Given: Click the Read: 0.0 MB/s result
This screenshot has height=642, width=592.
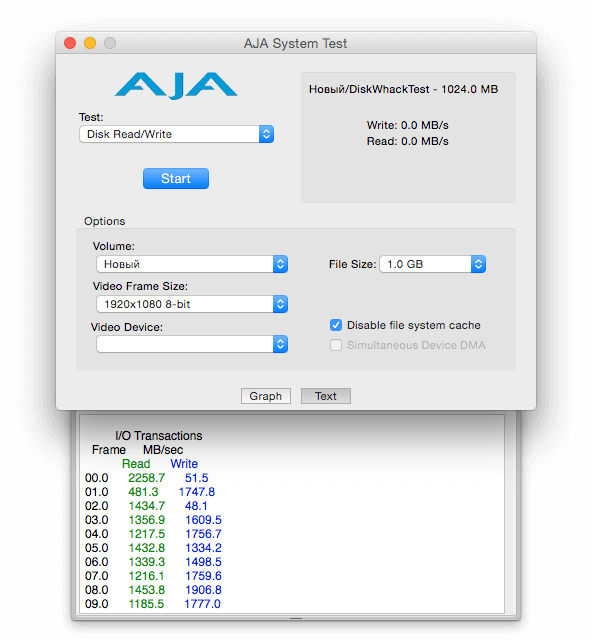Looking at the screenshot, I should (x=407, y=141).
